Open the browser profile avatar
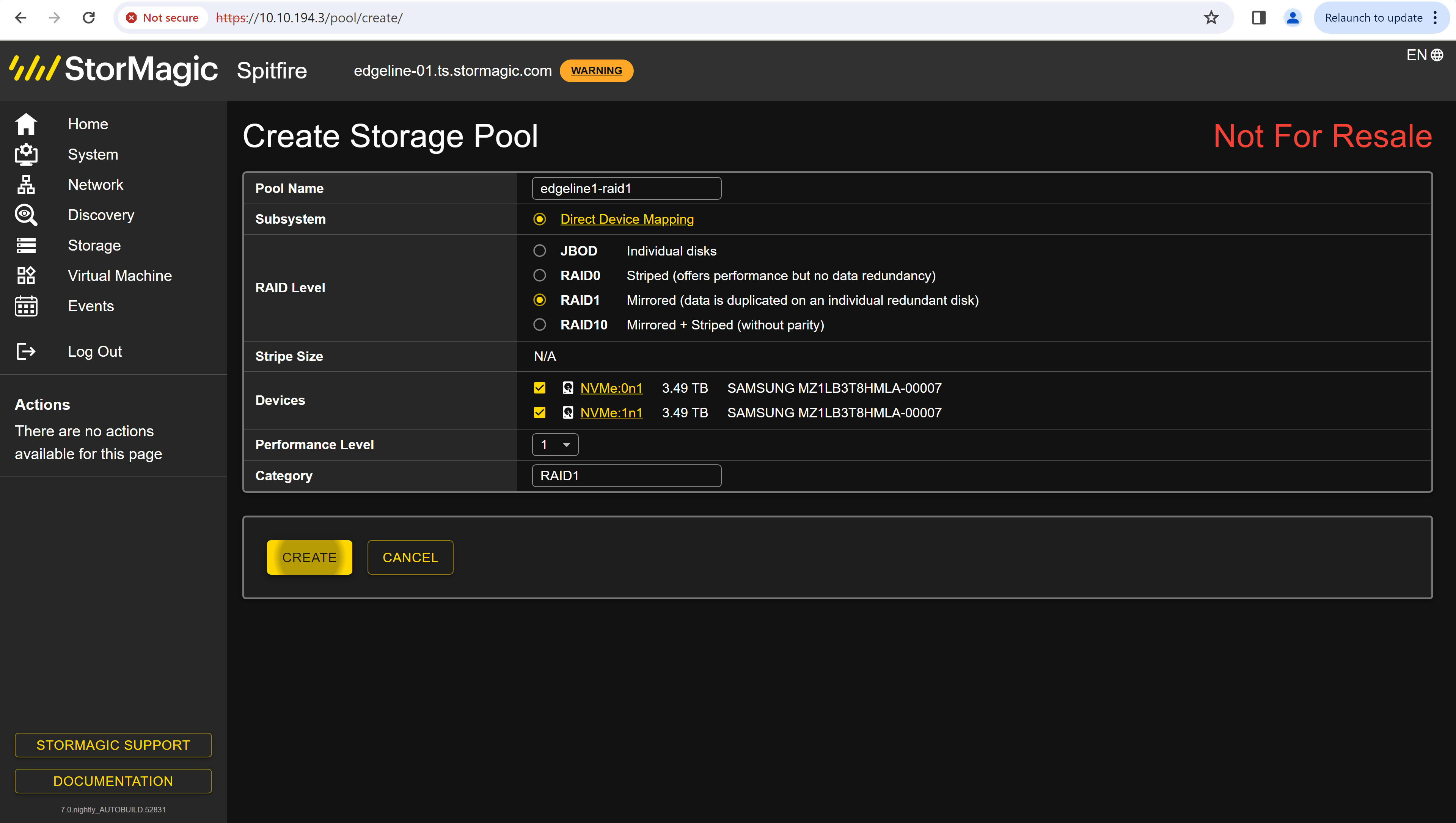 click(1293, 17)
